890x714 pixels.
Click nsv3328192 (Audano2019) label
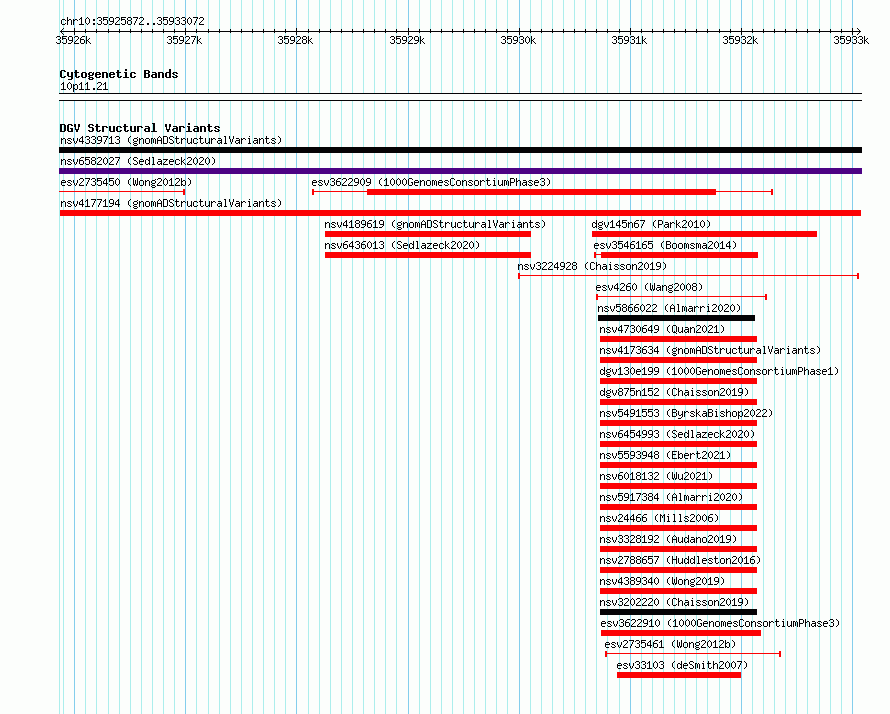tap(668, 539)
